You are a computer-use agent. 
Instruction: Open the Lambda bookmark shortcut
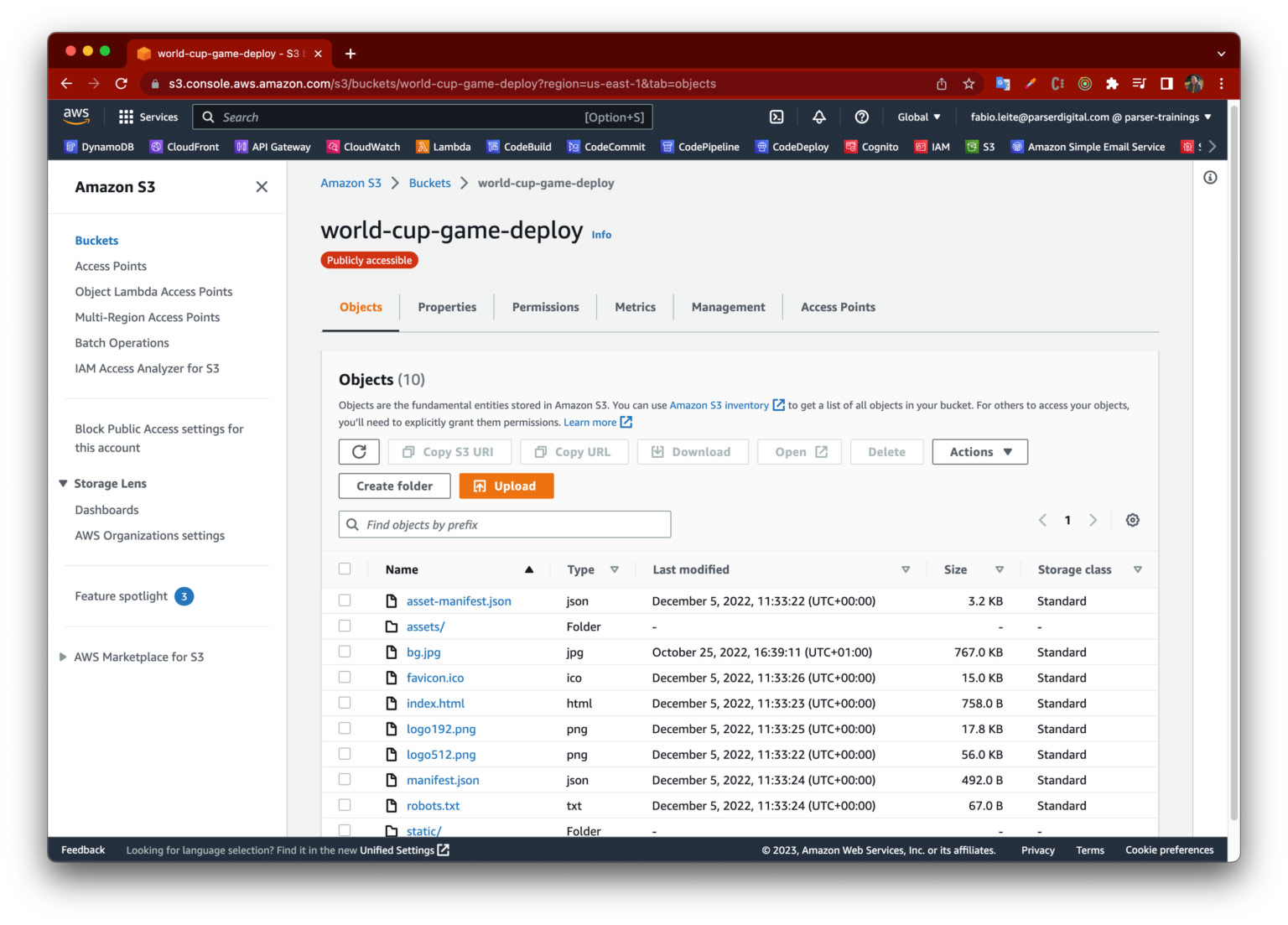coord(444,147)
